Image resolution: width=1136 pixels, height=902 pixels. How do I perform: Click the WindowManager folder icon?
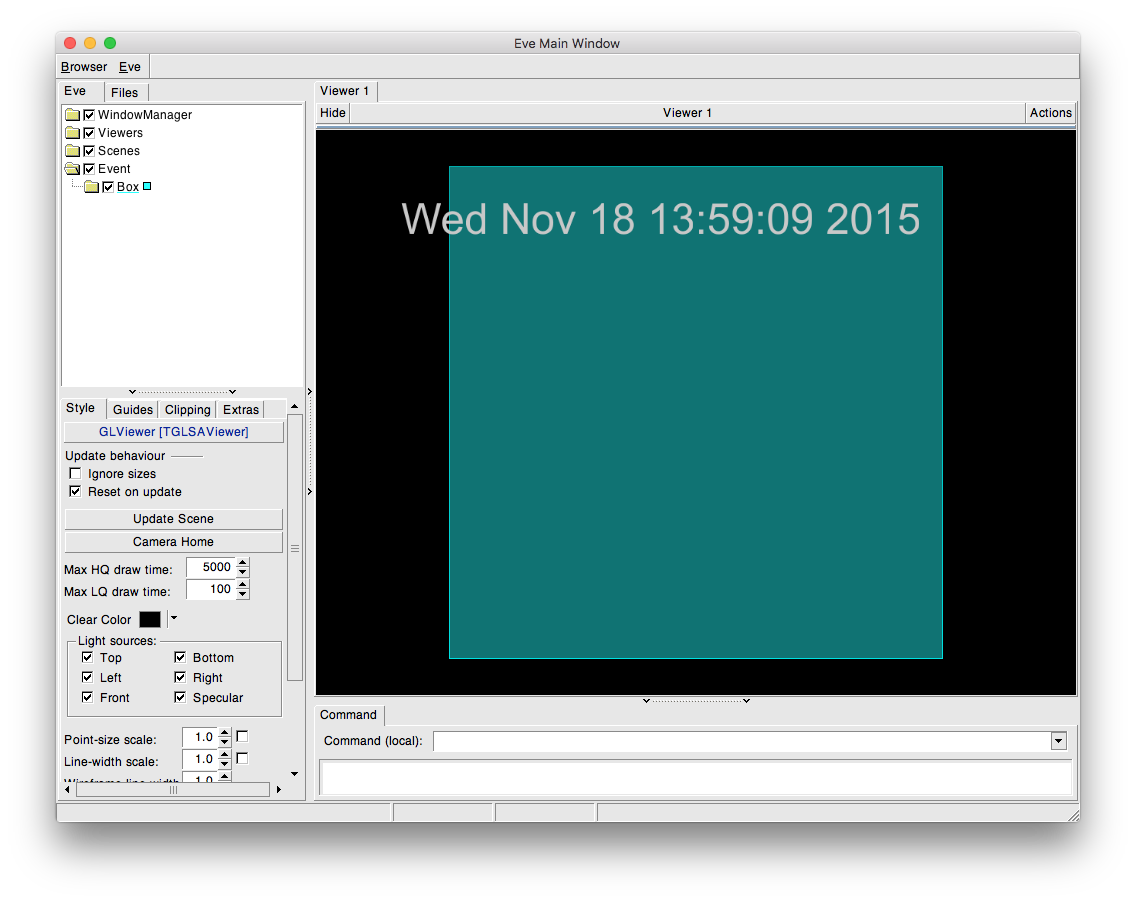(x=72, y=115)
